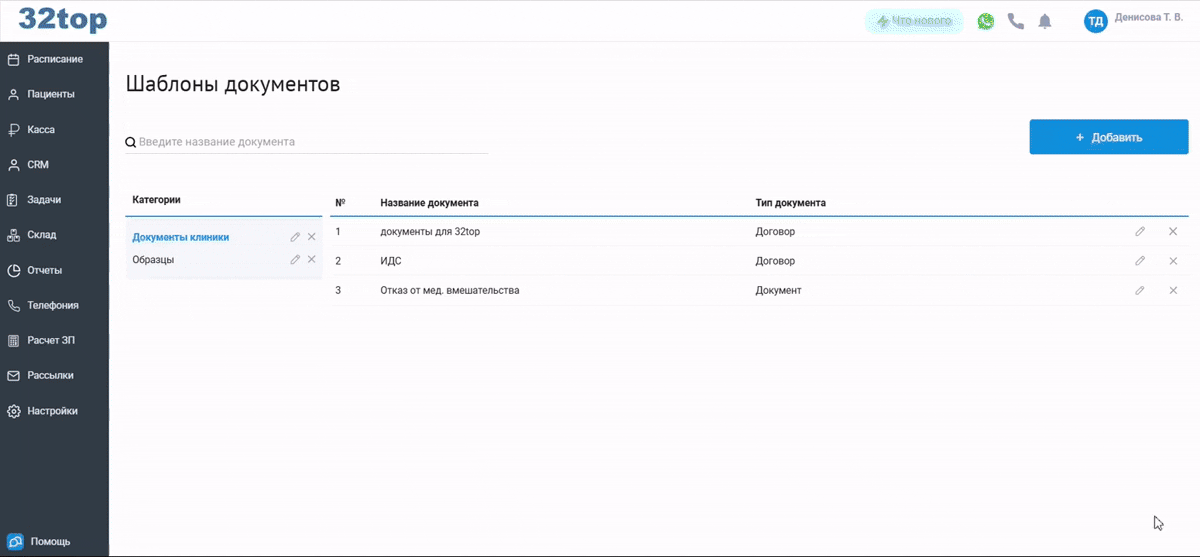This screenshot has width=1200, height=557.
Task: Delete the Отказ от мед. вмешательства row
Action: [x=1173, y=291]
